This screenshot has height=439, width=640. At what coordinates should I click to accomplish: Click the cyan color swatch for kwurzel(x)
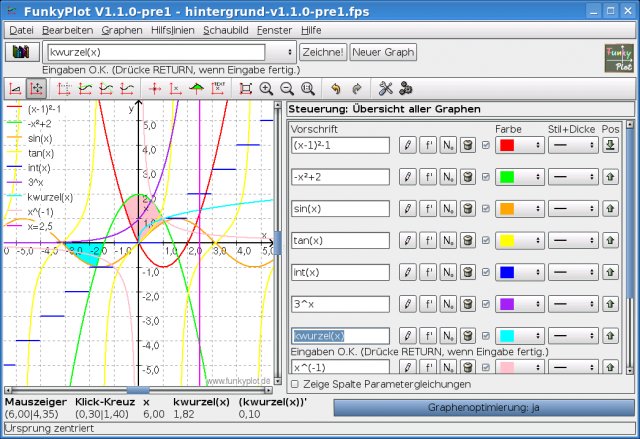point(507,336)
